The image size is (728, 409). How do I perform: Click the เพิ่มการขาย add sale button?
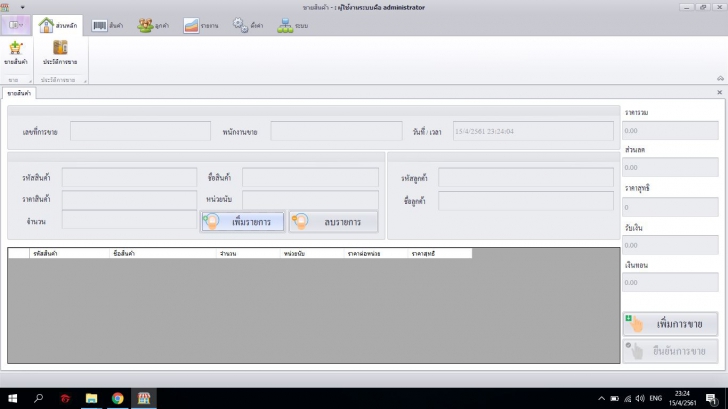(670, 324)
